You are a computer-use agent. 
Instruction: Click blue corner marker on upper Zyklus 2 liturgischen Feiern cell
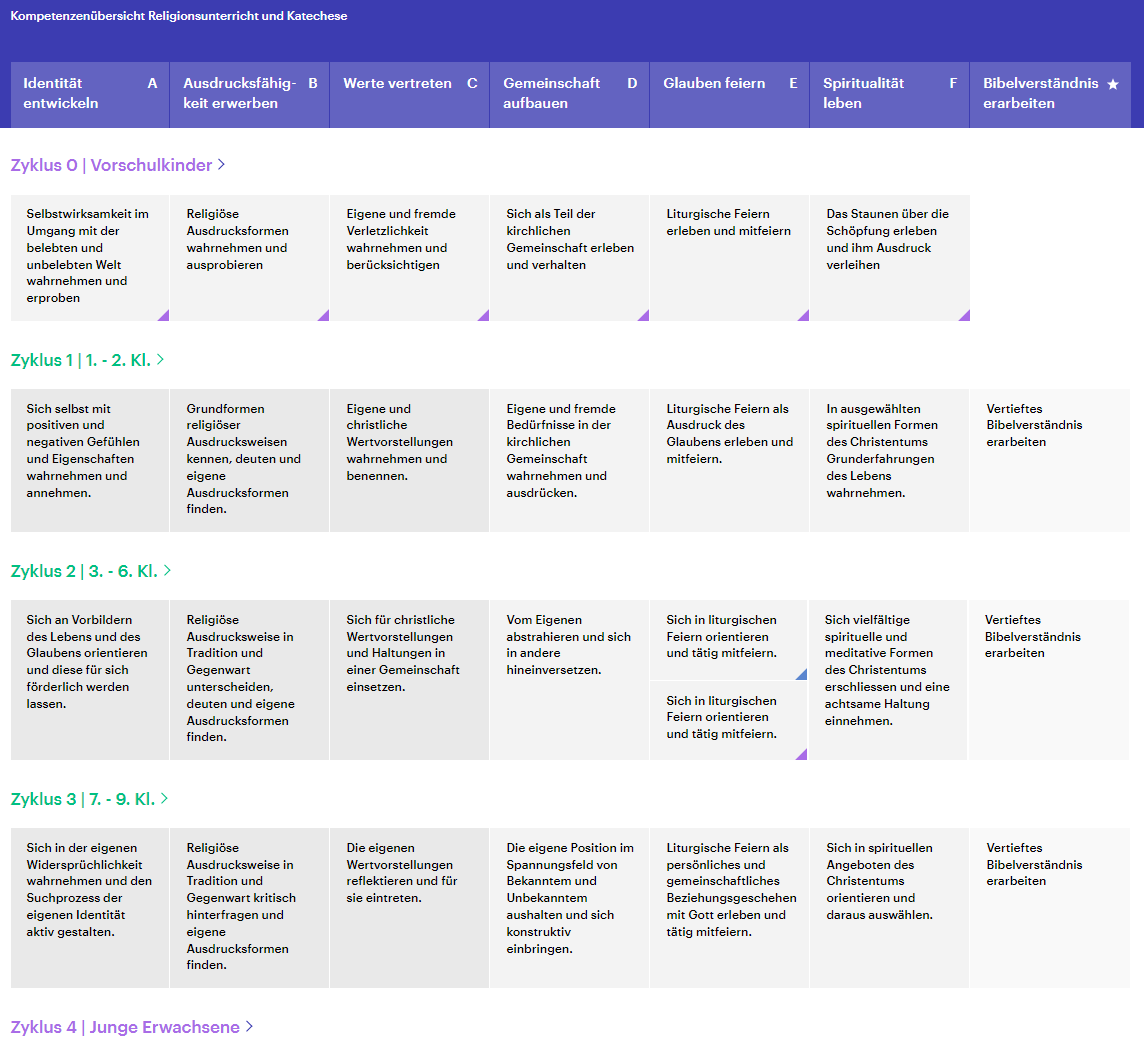(x=801, y=675)
